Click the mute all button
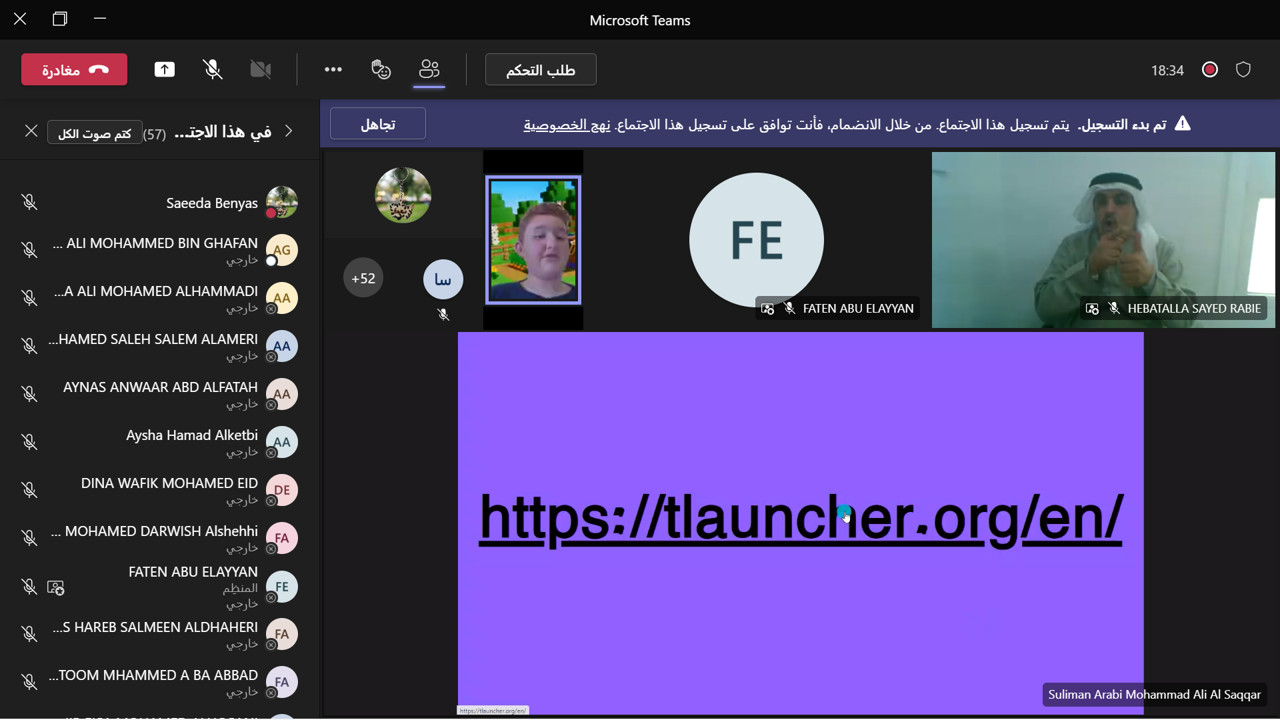This screenshot has height=720, width=1280. tap(95, 132)
